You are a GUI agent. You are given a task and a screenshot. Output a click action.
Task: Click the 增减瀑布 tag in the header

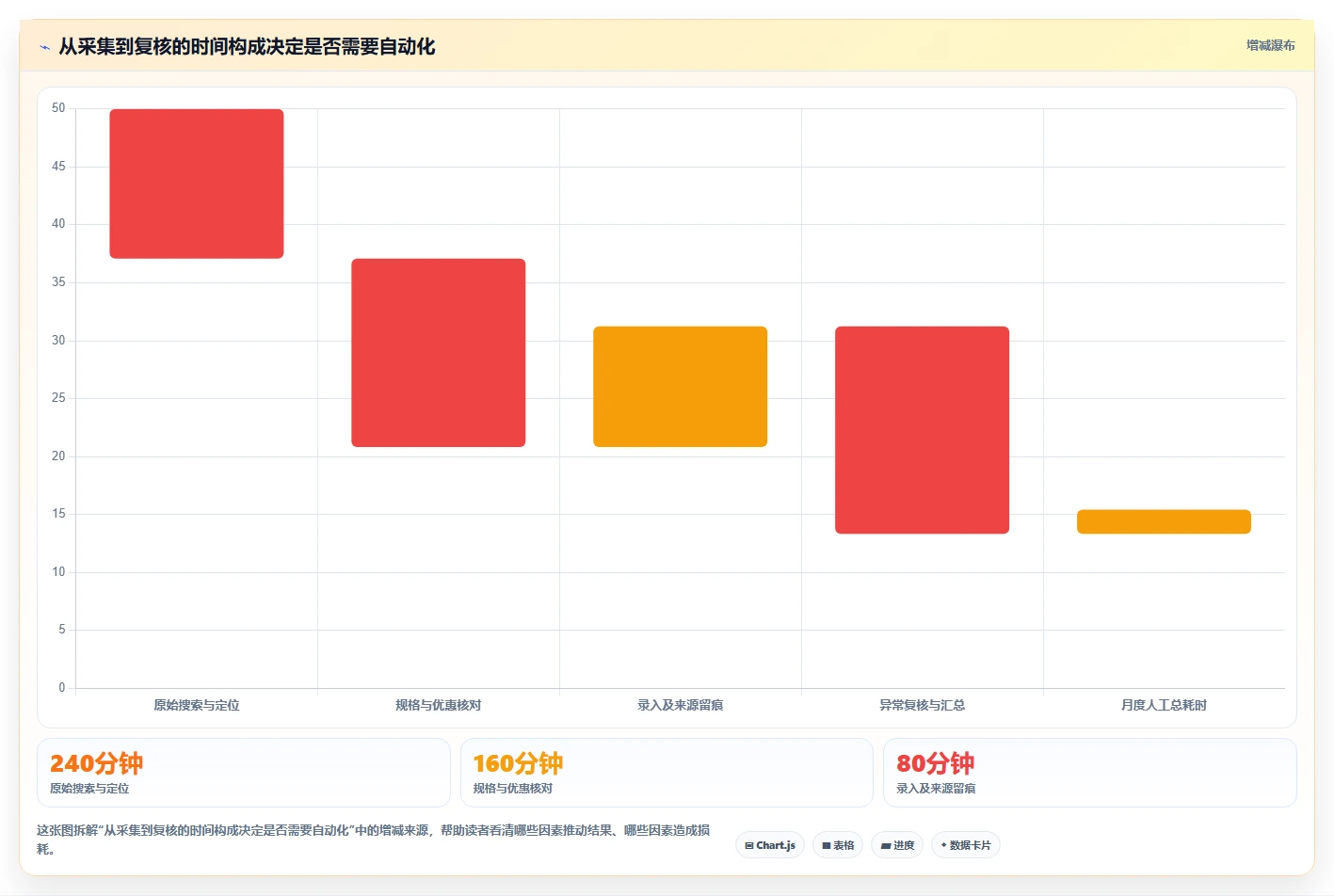[1270, 45]
